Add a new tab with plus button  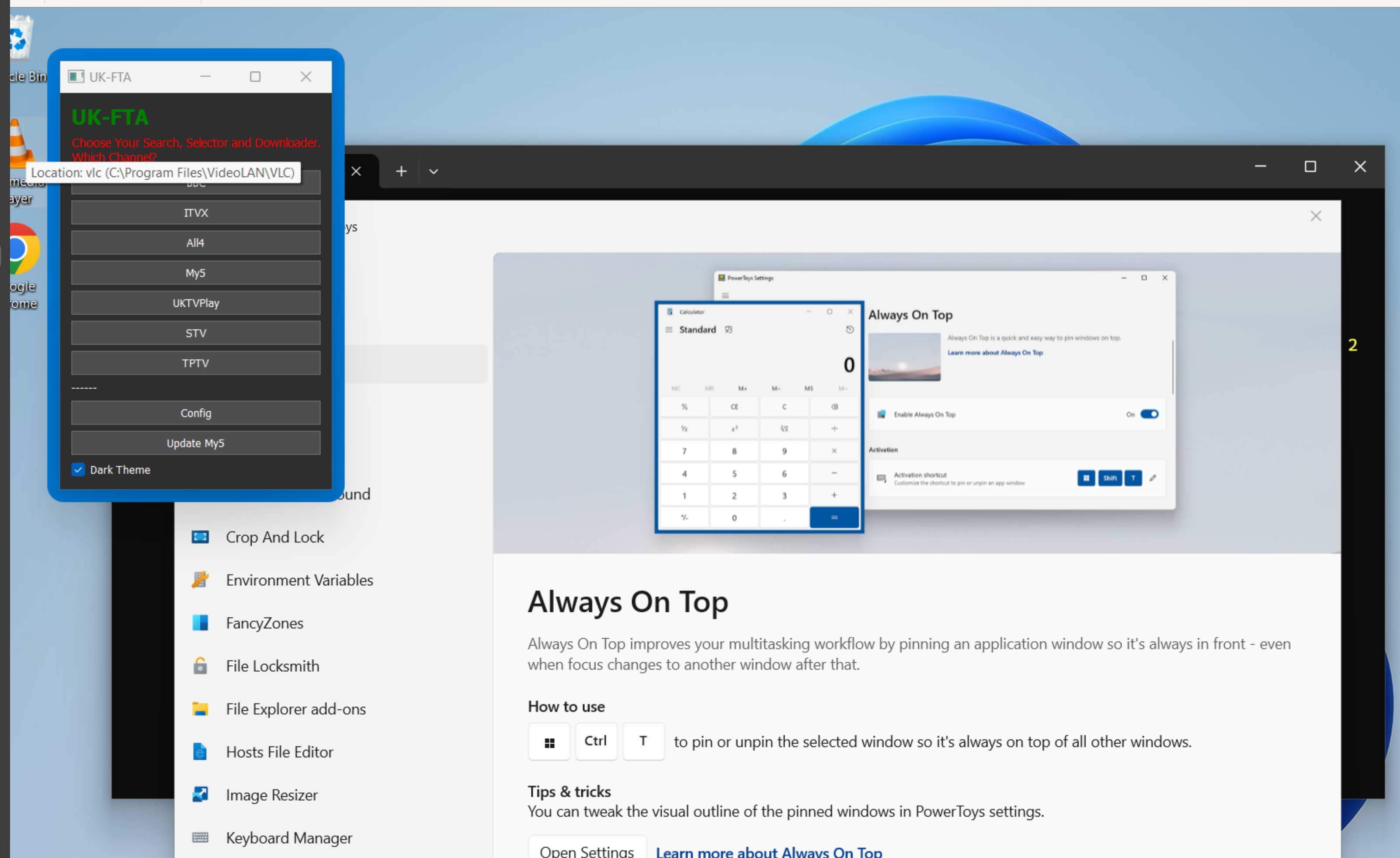401,171
